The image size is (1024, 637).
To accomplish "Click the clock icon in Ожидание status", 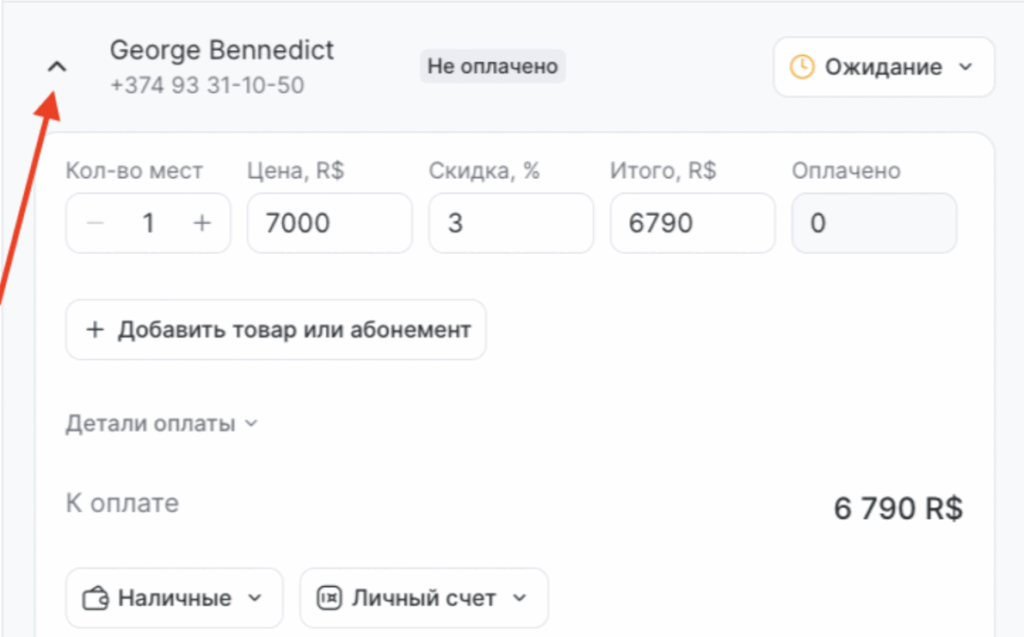I will pos(802,67).
